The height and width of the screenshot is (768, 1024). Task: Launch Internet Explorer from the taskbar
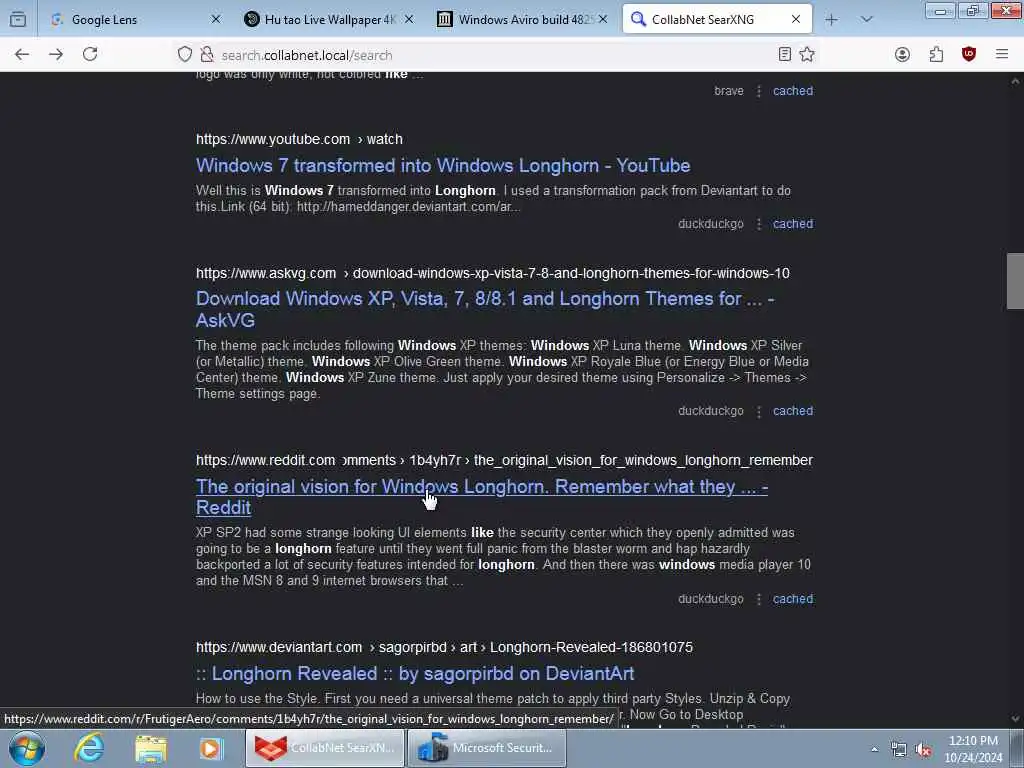pyautogui.click(x=89, y=748)
